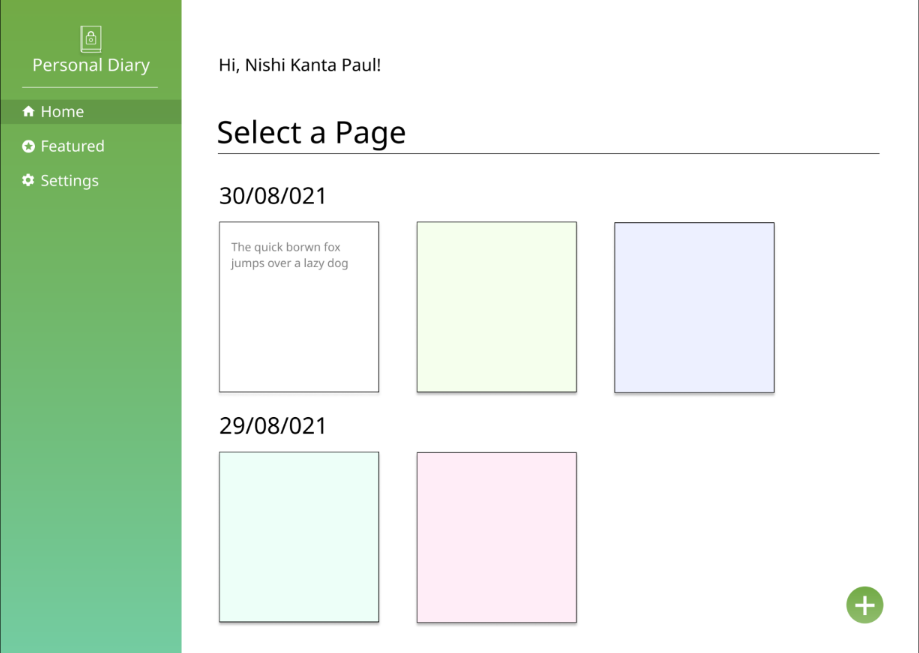Click the diary book icon above Personal Diary text

pos(90,38)
